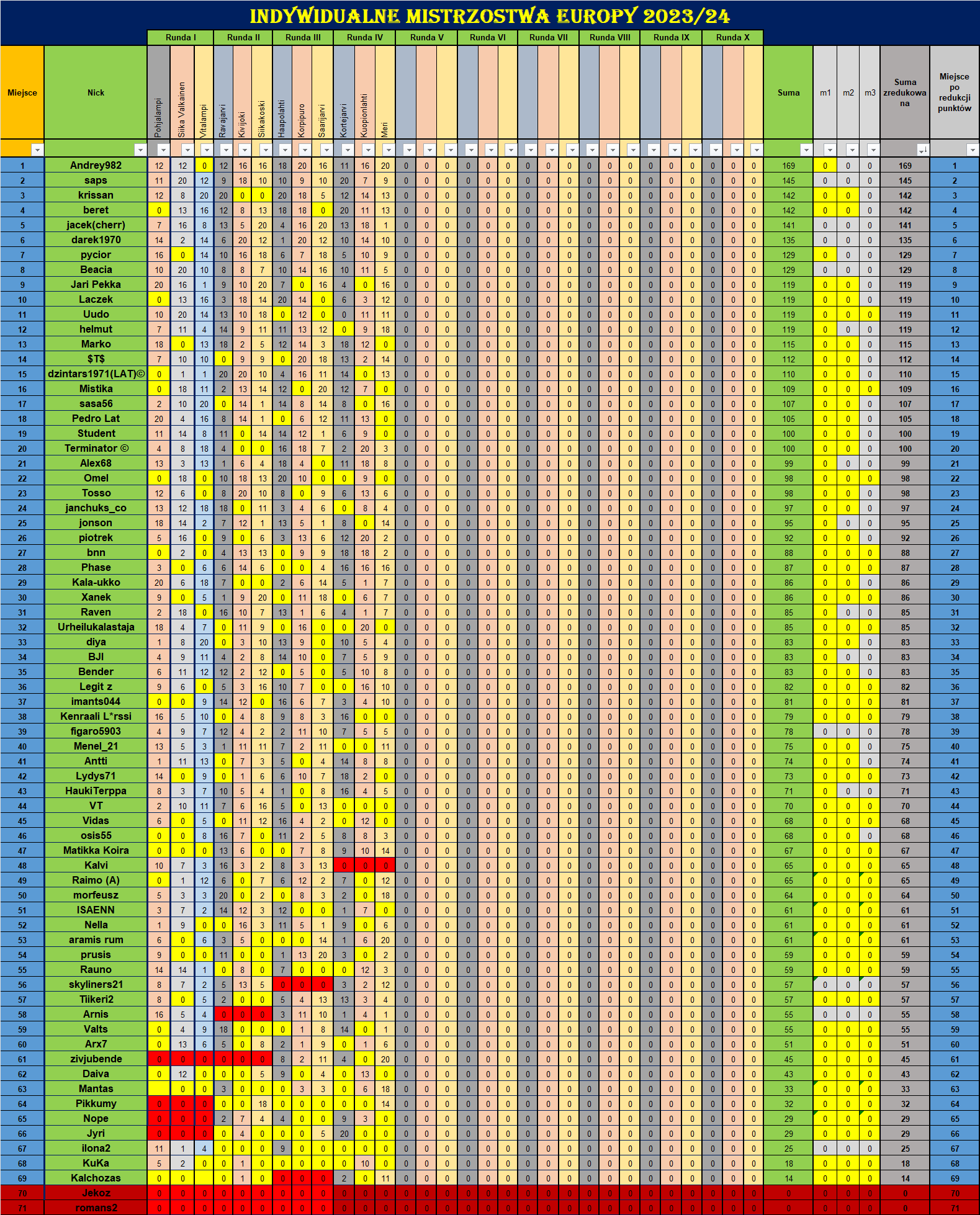
Task: Open Miejsce po redukcji punktów filter
Action: coord(973,150)
